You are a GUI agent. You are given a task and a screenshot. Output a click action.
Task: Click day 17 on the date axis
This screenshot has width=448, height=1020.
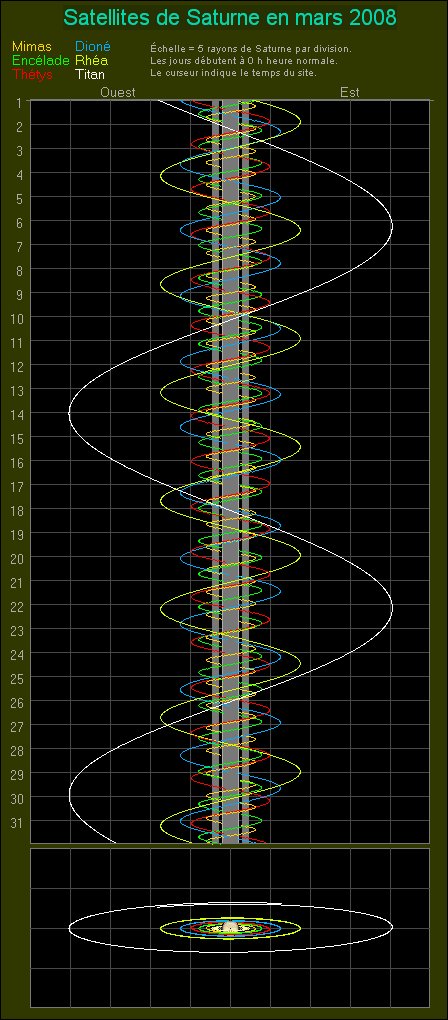pyautogui.click(x=18, y=486)
